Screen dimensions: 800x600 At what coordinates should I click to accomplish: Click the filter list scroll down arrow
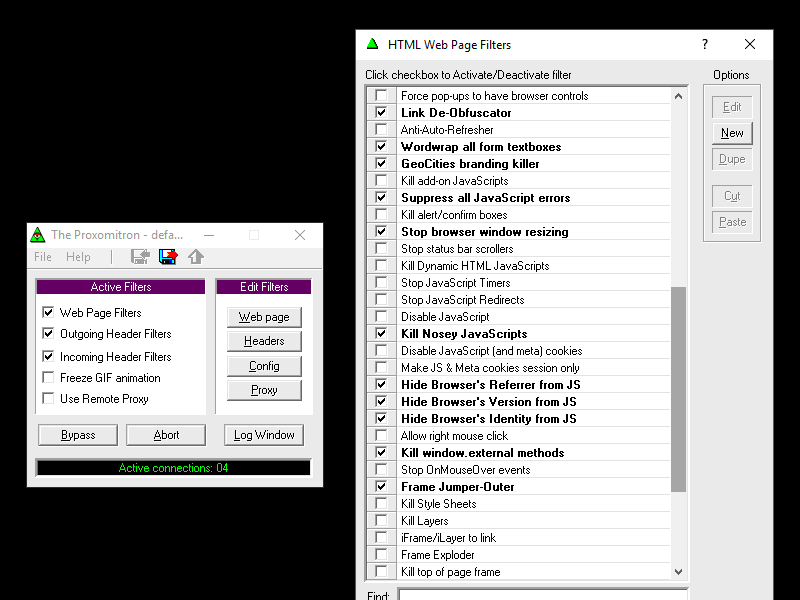(x=678, y=572)
